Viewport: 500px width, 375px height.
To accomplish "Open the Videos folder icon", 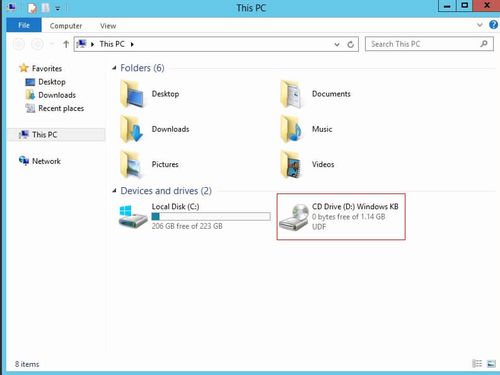I will coord(291,164).
